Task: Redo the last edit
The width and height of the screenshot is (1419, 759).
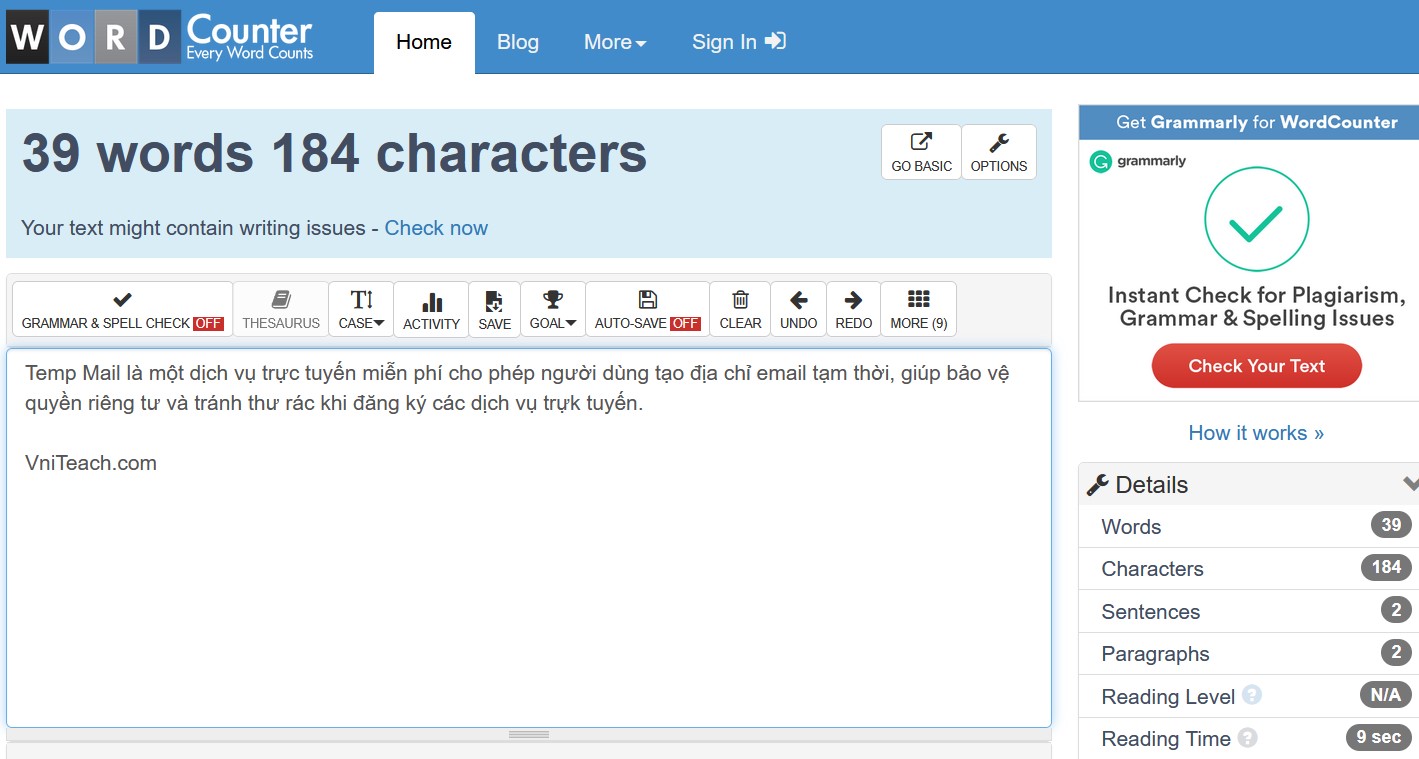Action: pos(852,308)
